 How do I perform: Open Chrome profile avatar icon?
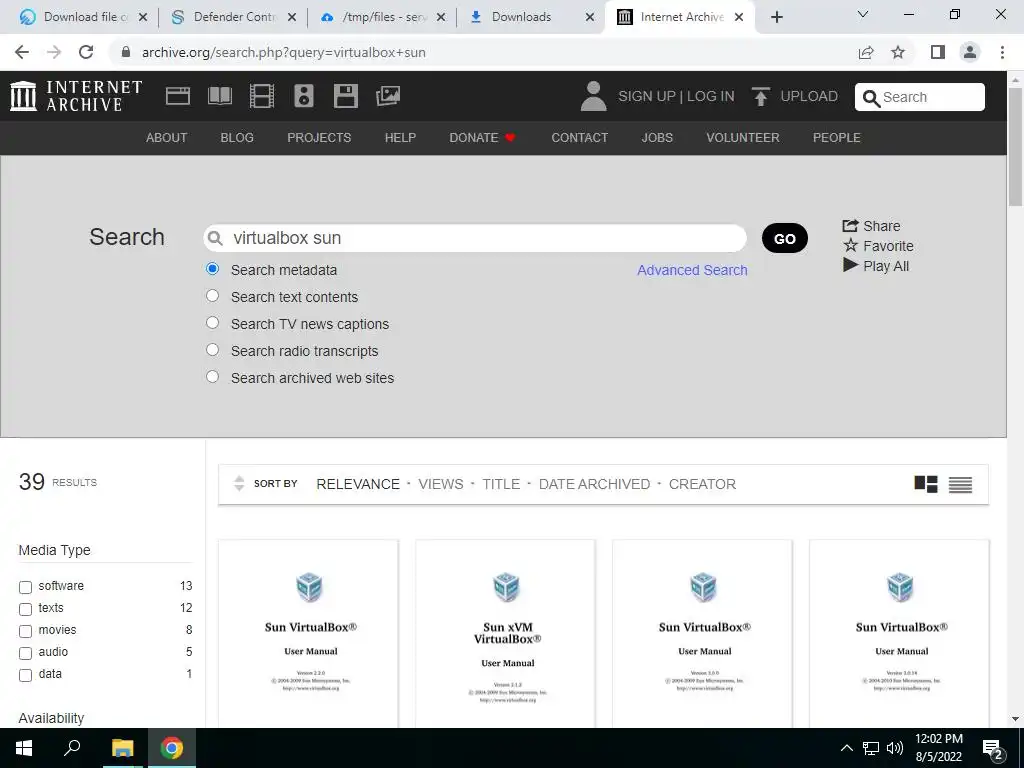click(970, 52)
